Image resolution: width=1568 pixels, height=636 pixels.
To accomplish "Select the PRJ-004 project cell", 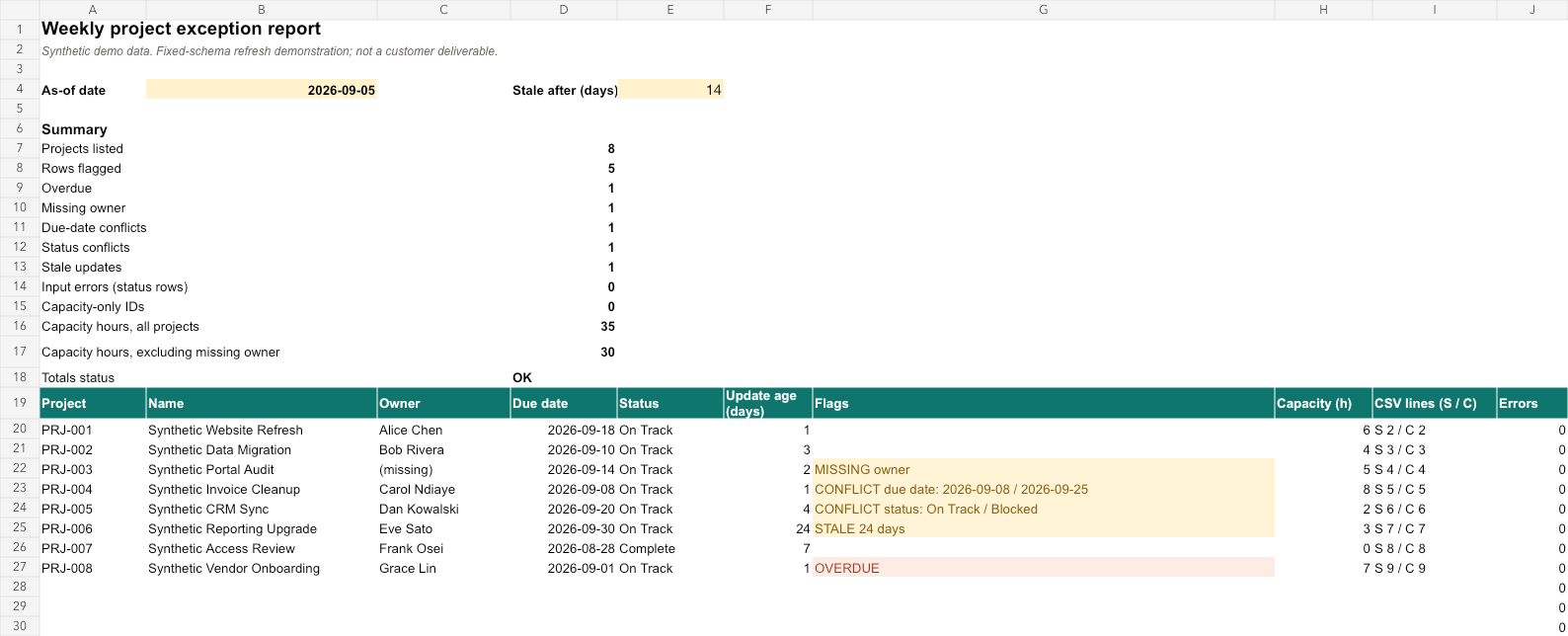I will tap(93, 489).
